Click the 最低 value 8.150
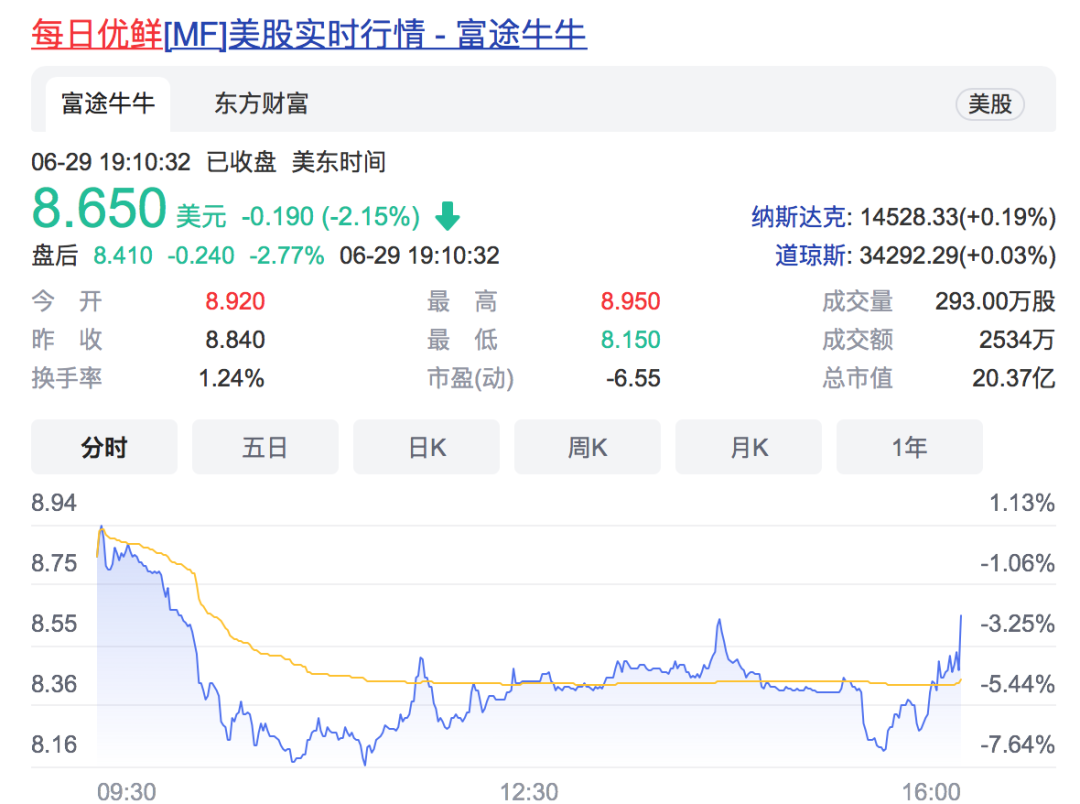 [x=630, y=340]
